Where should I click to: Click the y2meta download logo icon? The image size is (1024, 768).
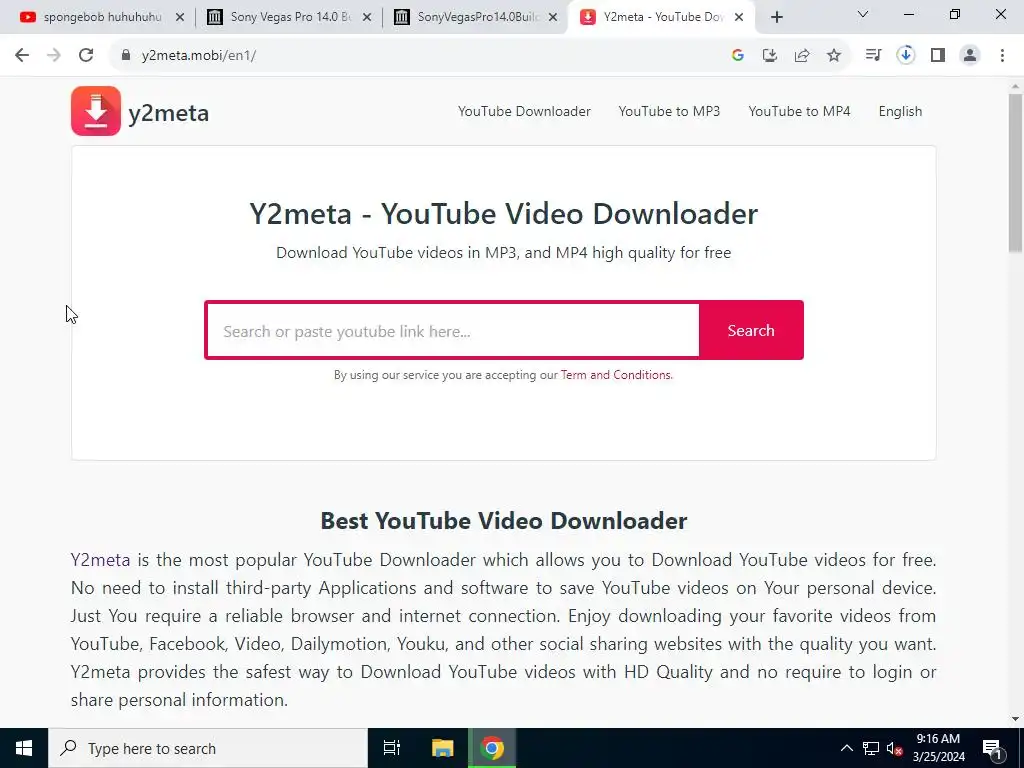pyautogui.click(x=96, y=111)
